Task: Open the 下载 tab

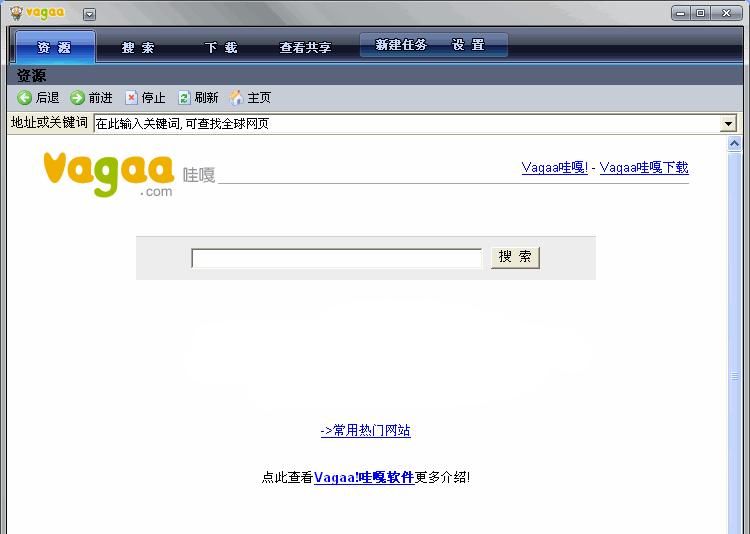Action: 221,47
